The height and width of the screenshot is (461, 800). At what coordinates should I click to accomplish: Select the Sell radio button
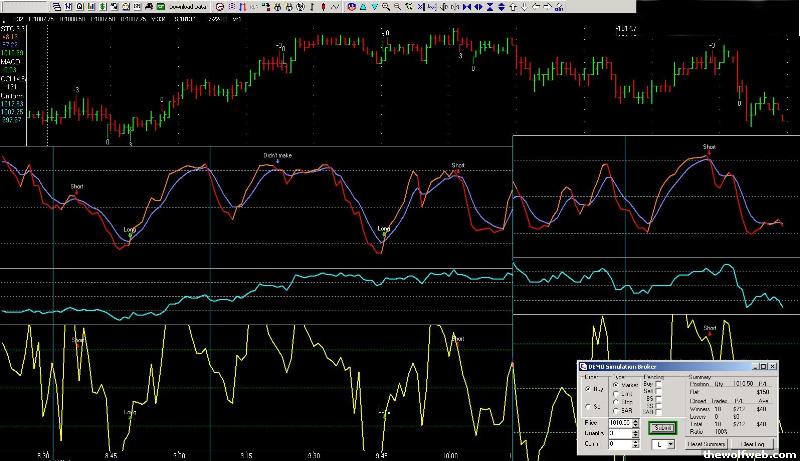(589, 407)
